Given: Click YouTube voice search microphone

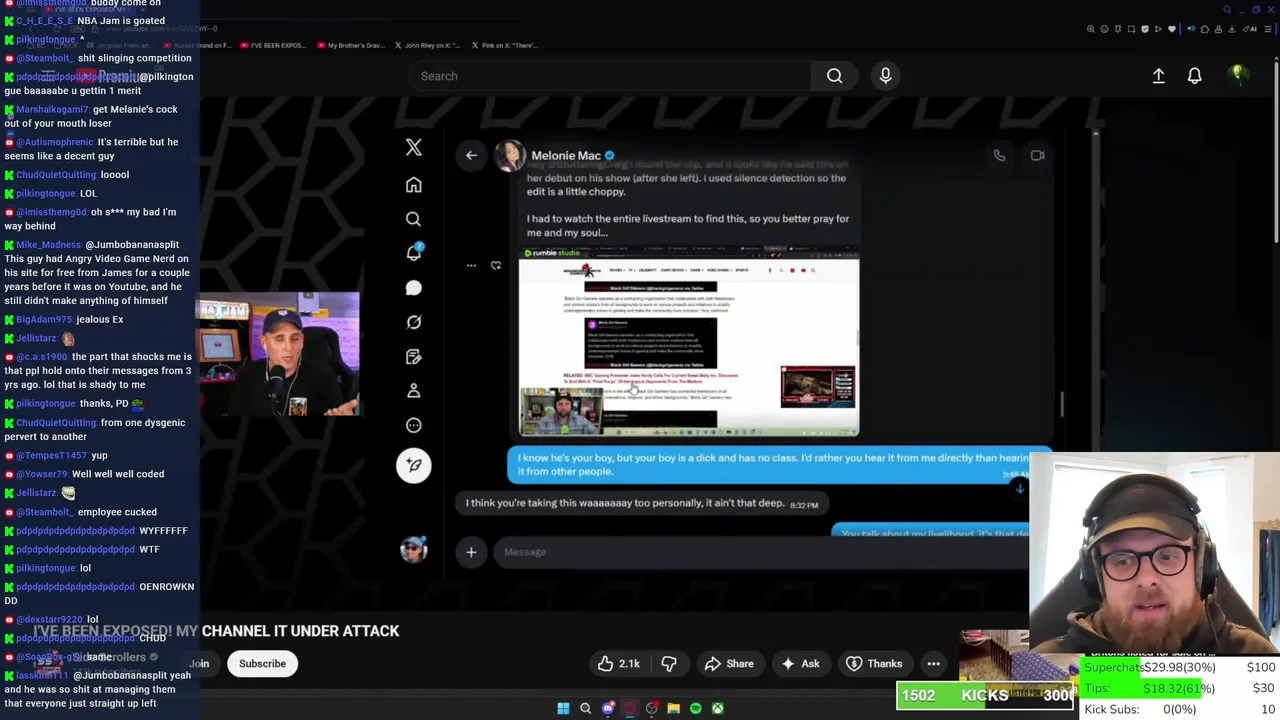Looking at the screenshot, I should point(885,76).
